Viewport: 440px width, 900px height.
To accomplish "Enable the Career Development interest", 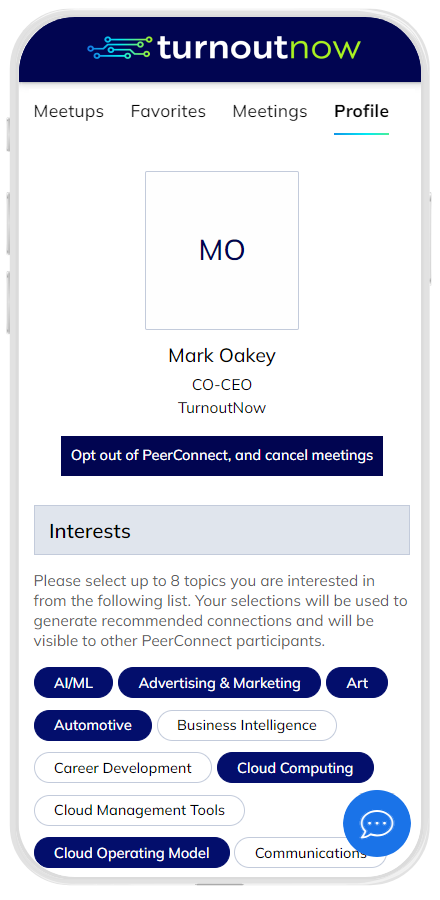I will (x=123, y=768).
